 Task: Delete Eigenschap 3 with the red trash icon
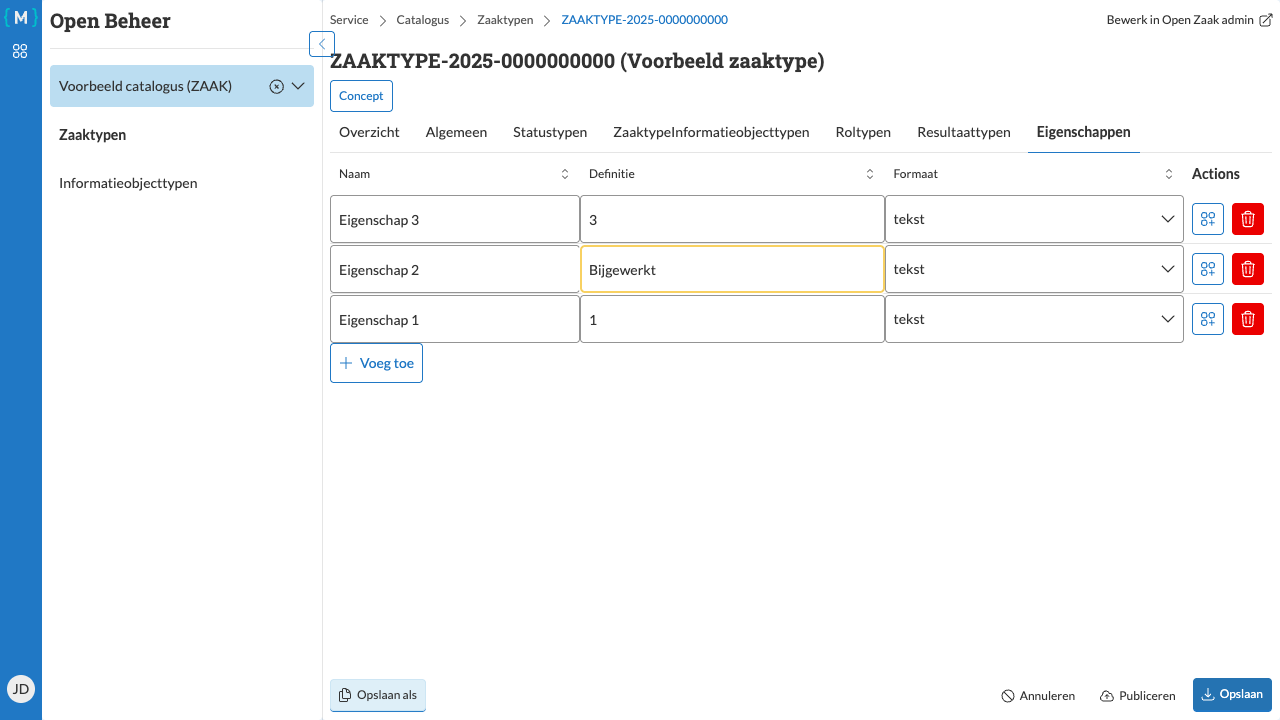(1248, 219)
